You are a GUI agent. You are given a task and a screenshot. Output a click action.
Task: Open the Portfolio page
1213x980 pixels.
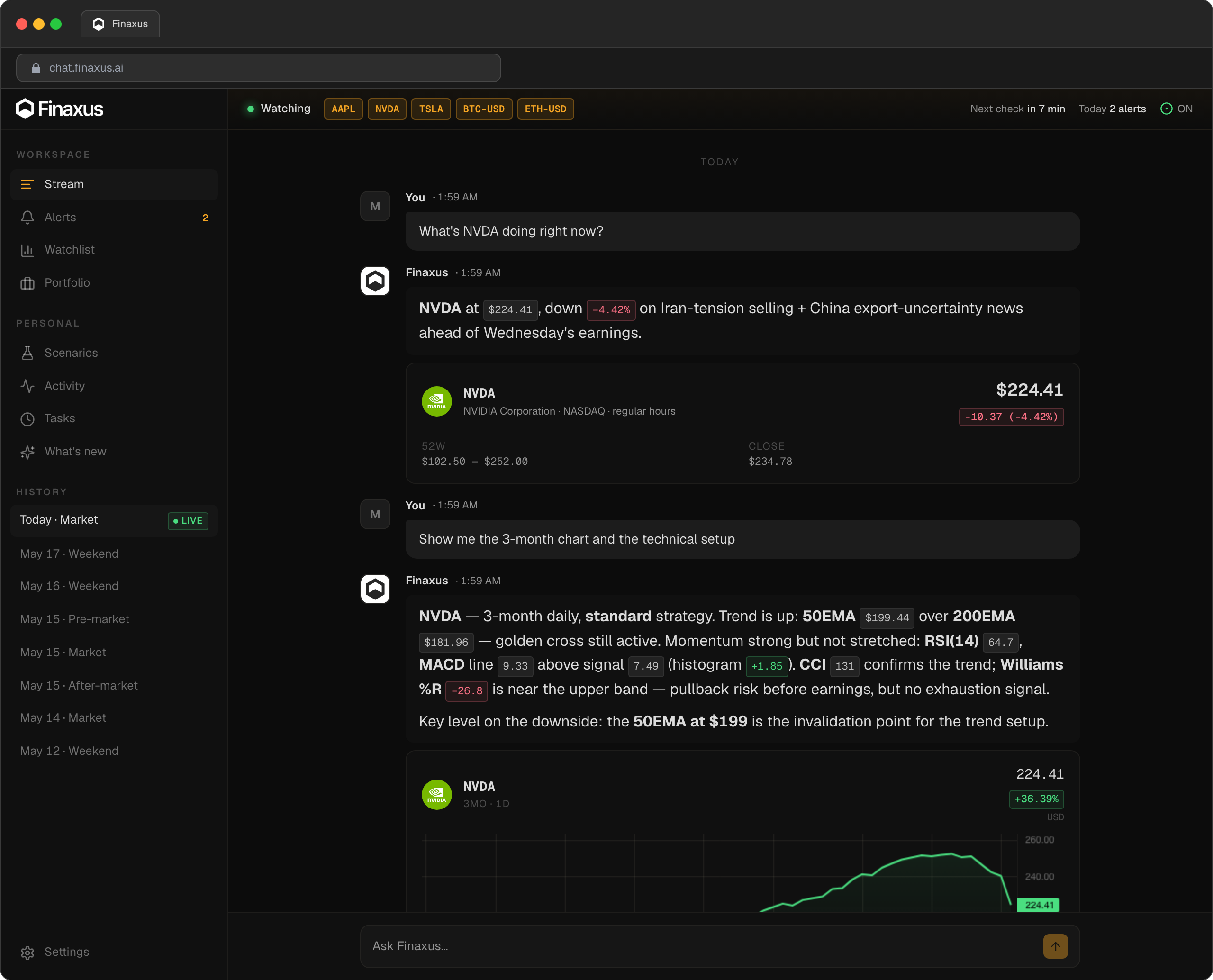click(114, 283)
